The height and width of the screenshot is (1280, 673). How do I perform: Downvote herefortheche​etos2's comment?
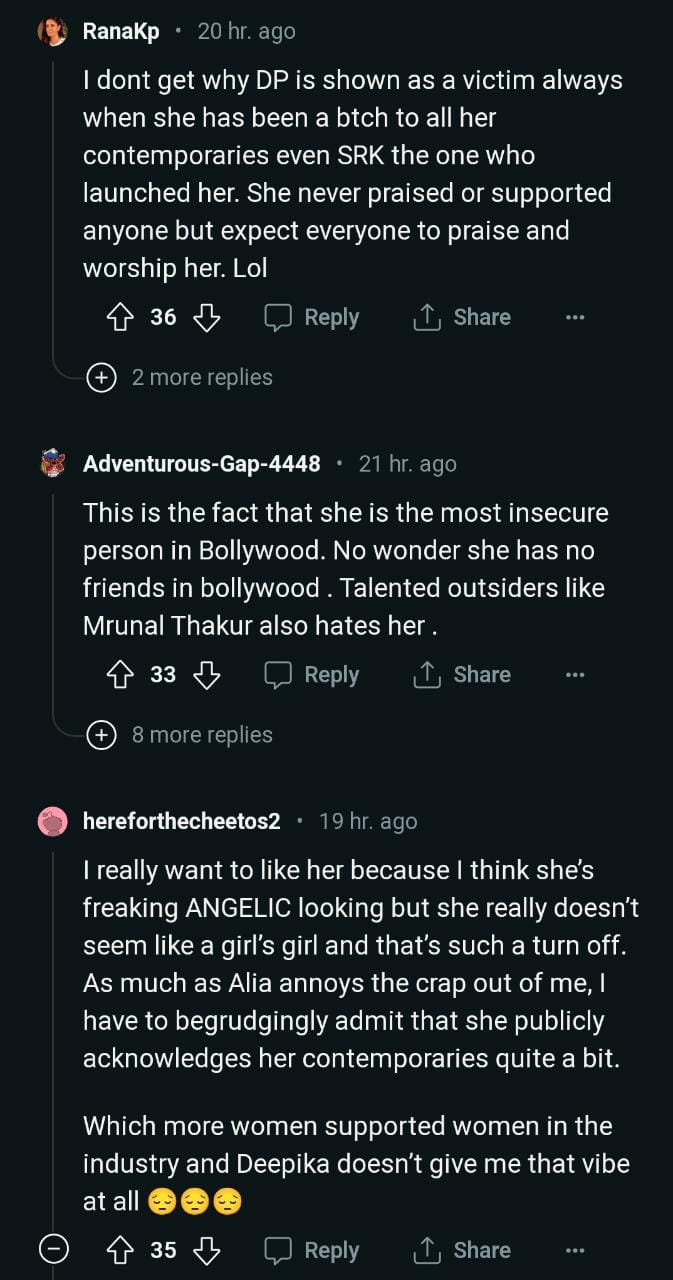[206, 1251]
